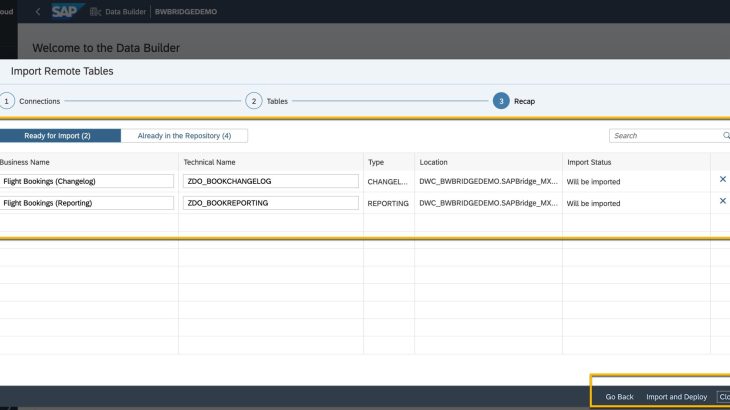730x410 pixels.
Task: Remove Flight Bookings (Changelog) row with X
Action: 723,179
